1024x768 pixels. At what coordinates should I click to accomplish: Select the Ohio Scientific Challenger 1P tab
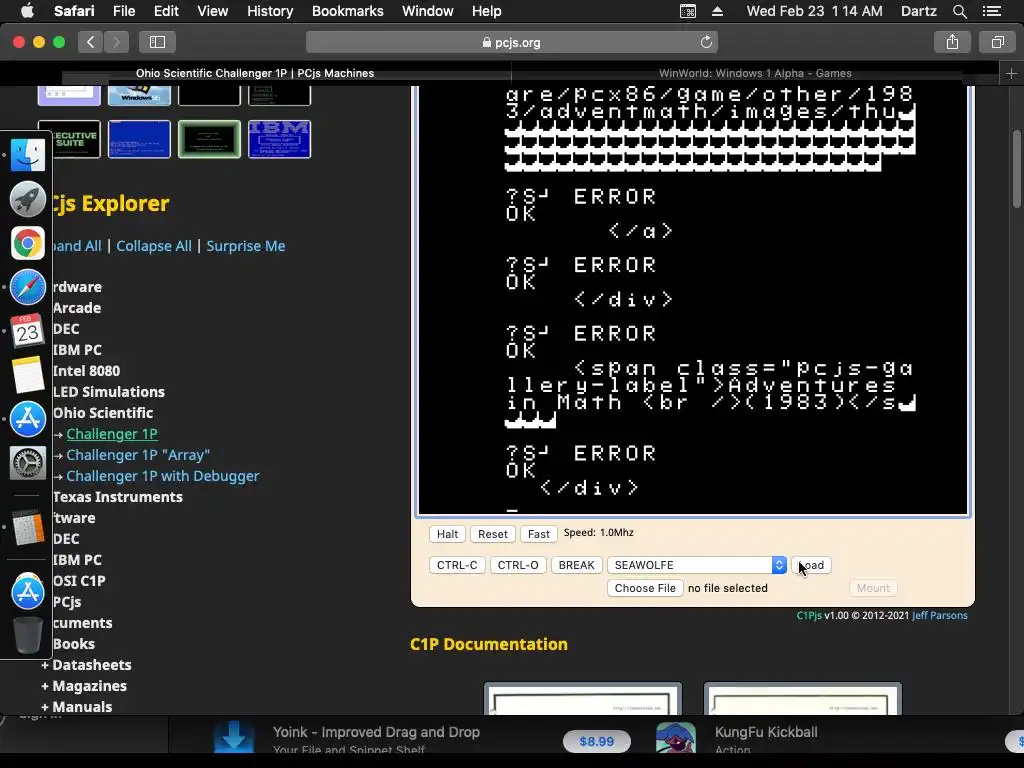[x=255, y=73]
